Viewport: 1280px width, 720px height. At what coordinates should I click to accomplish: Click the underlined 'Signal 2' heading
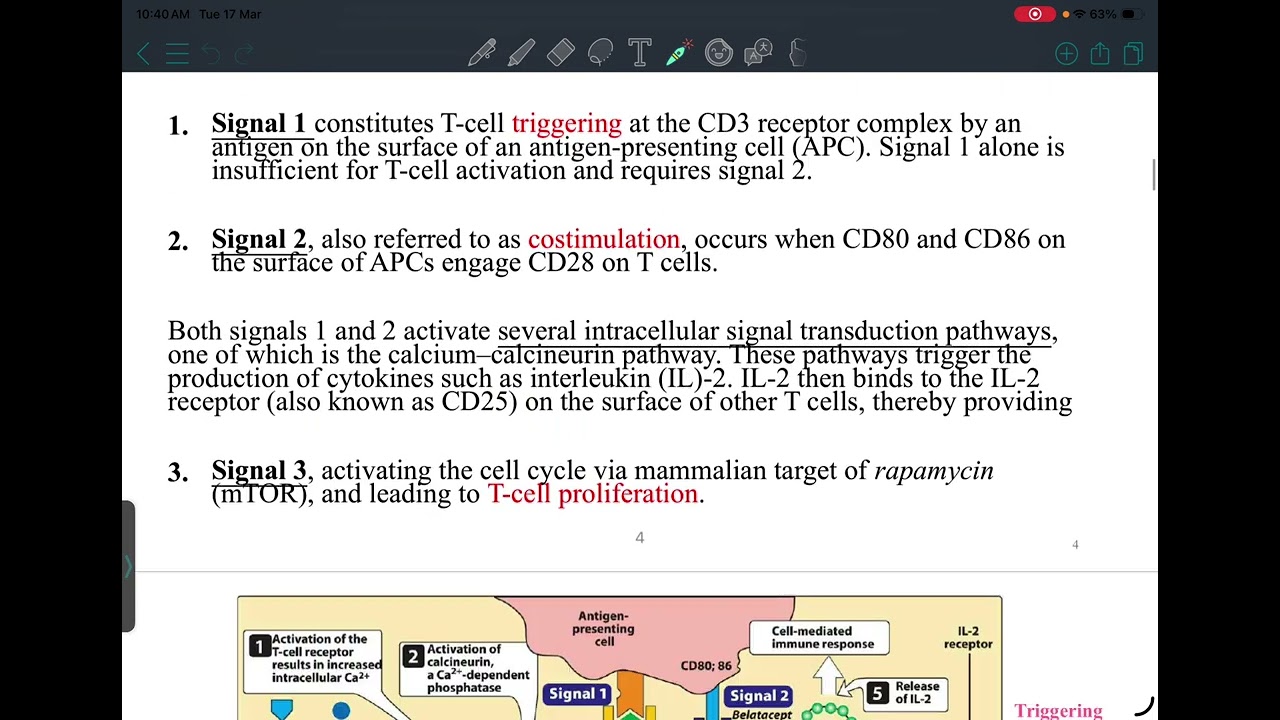[x=259, y=240]
